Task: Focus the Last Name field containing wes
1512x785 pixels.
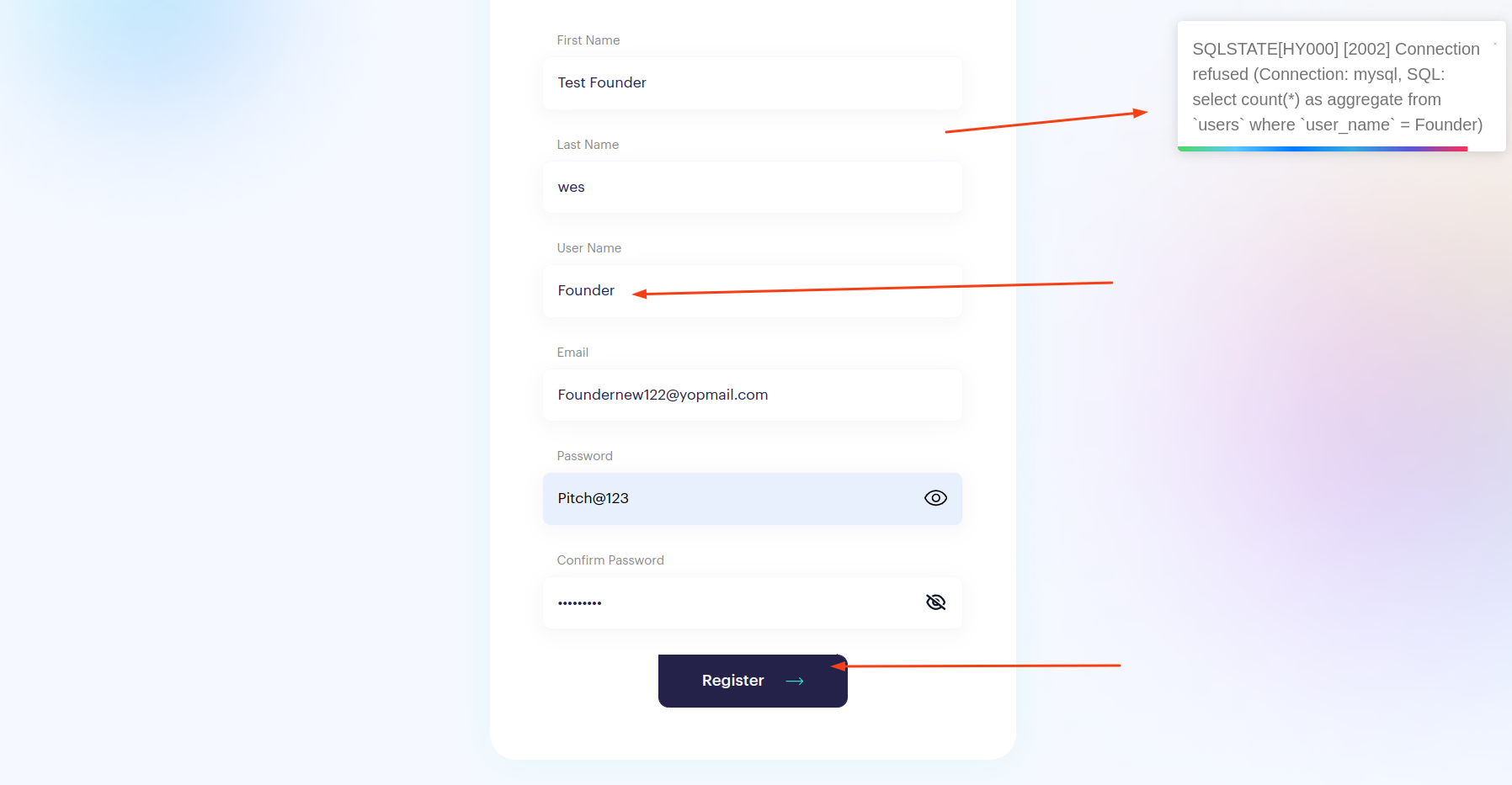Action: coord(753,187)
